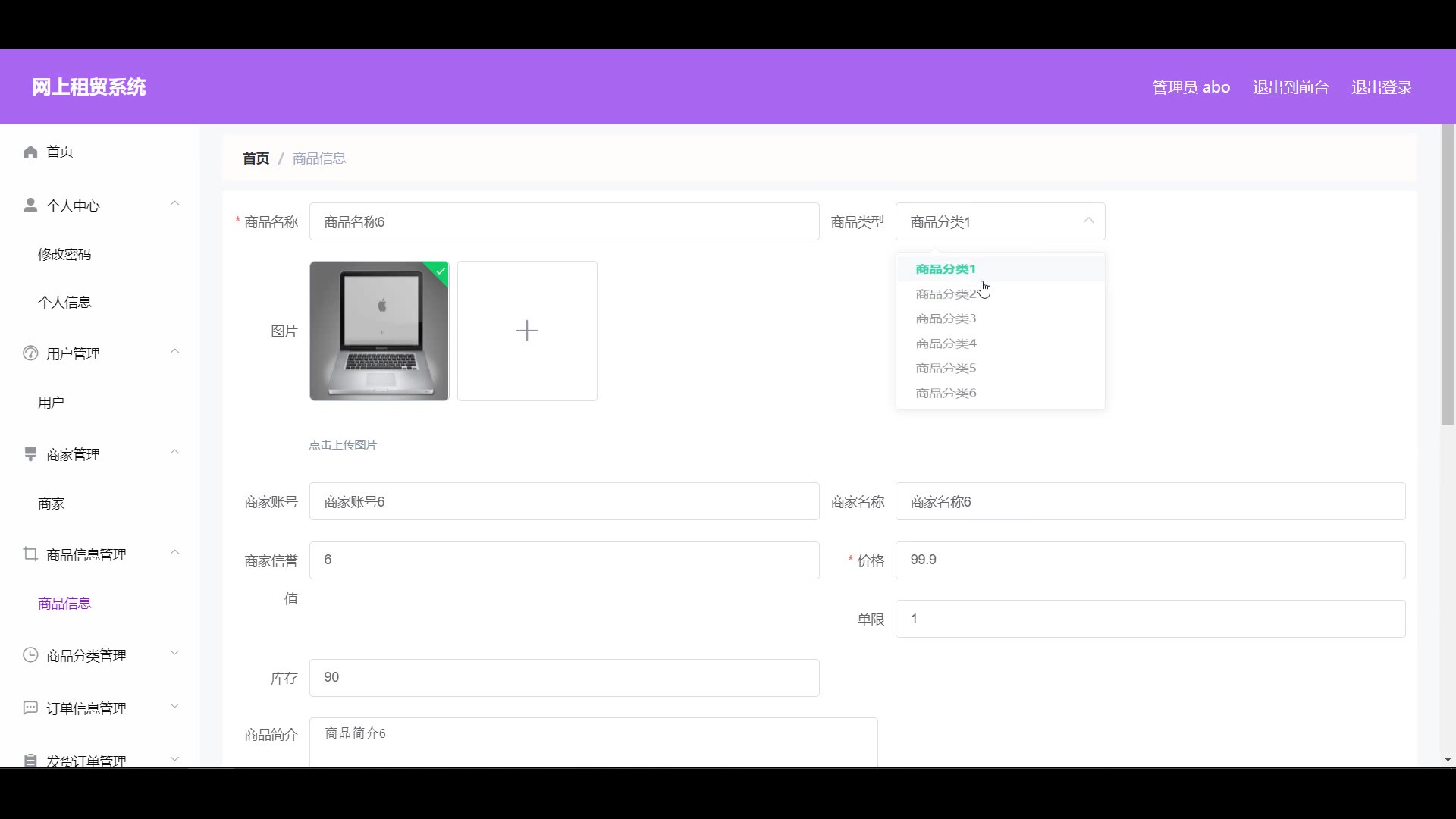Click 管理员 abo in header
The image size is (1456, 819).
(1191, 87)
